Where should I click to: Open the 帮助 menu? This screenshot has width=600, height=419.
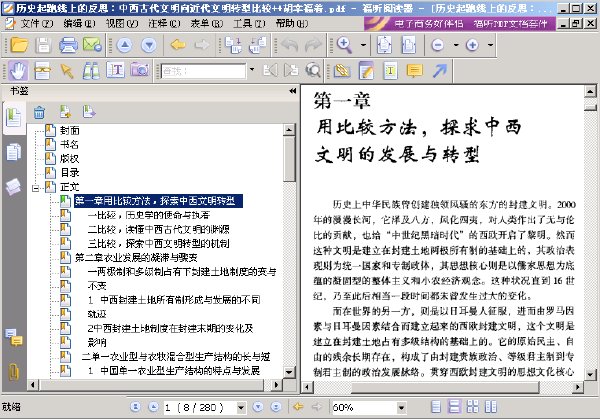[x=292, y=24]
